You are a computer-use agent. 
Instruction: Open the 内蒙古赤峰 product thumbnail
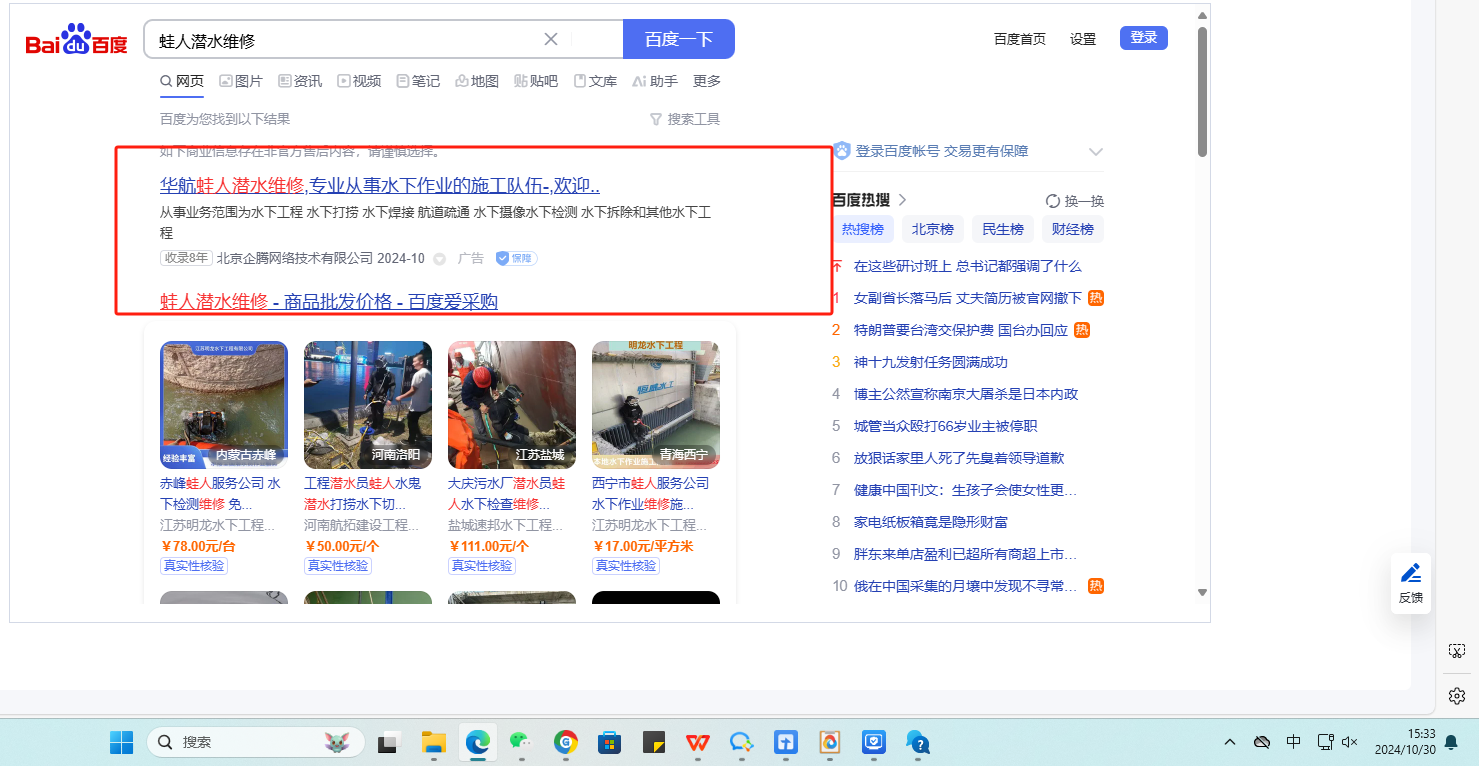[x=224, y=405]
